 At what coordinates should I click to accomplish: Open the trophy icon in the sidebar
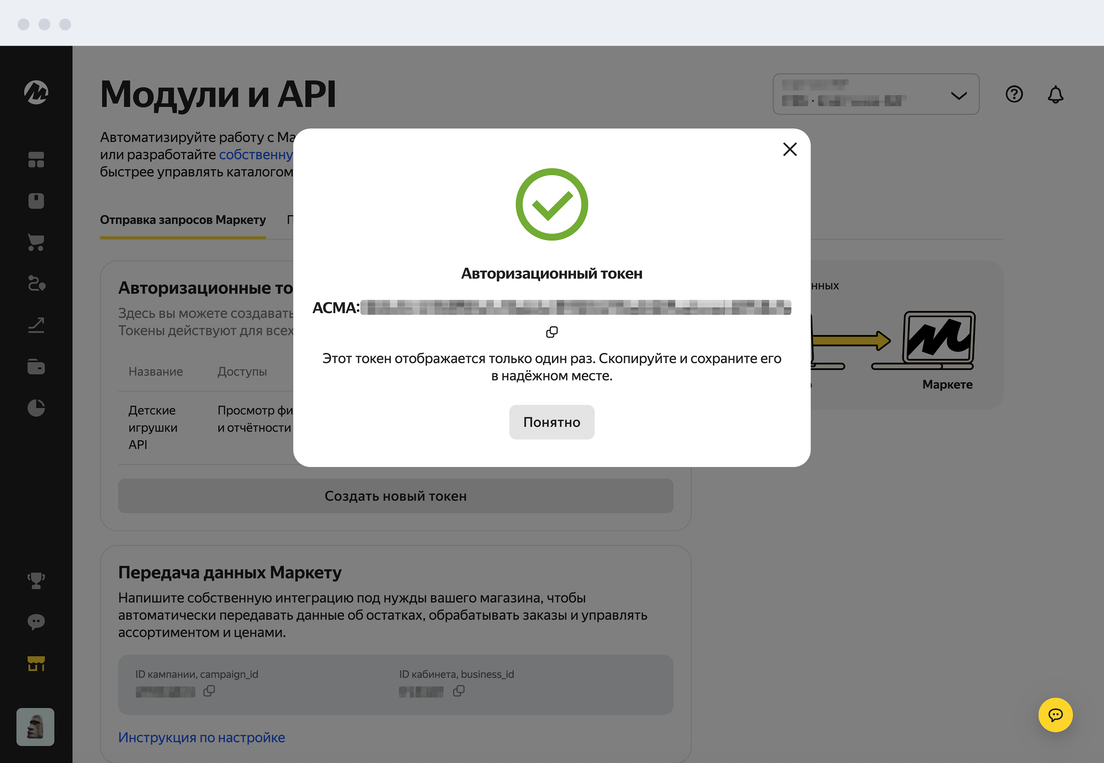36,580
